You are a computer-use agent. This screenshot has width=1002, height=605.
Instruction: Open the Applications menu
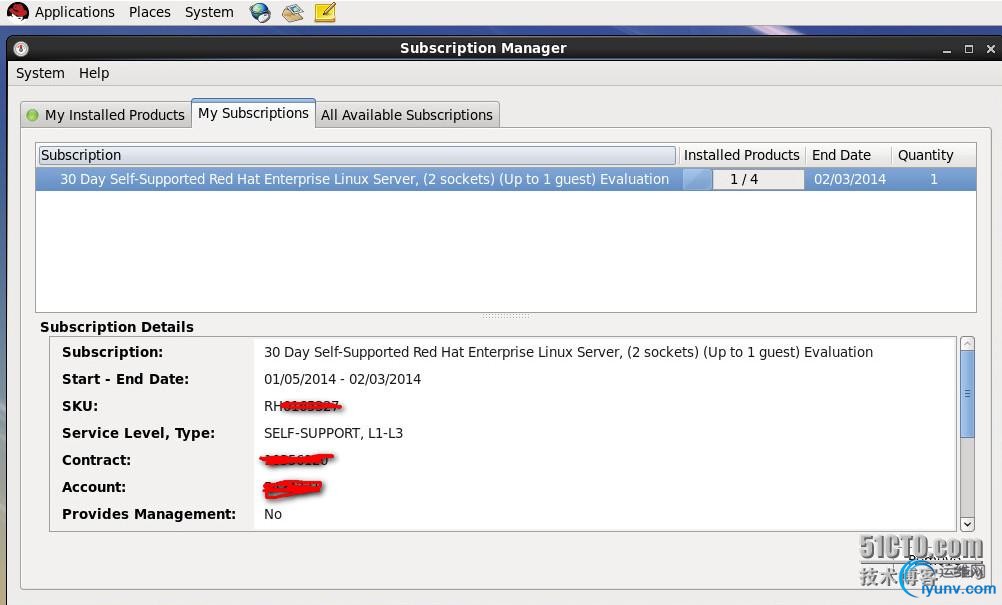(74, 12)
